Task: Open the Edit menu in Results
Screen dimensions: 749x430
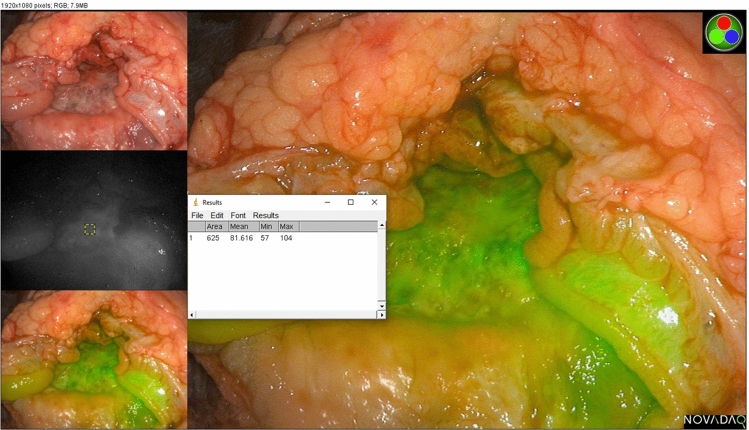Action: click(x=216, y=215)
